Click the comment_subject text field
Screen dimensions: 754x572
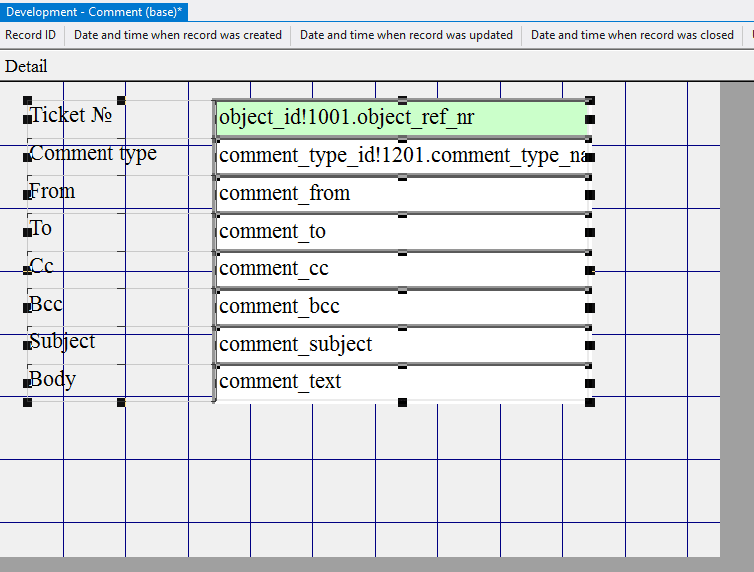coord(400,345)
